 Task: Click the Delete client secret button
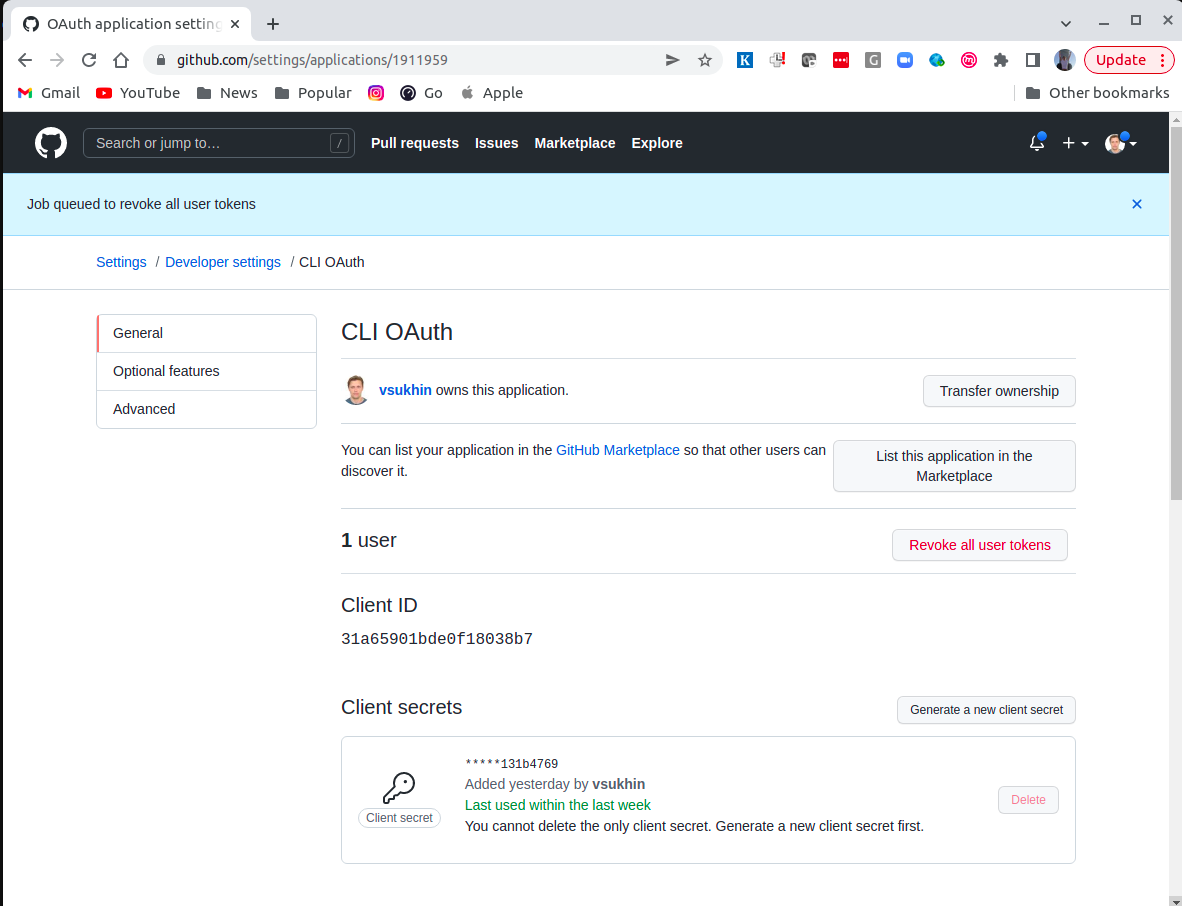[1028, 800]
